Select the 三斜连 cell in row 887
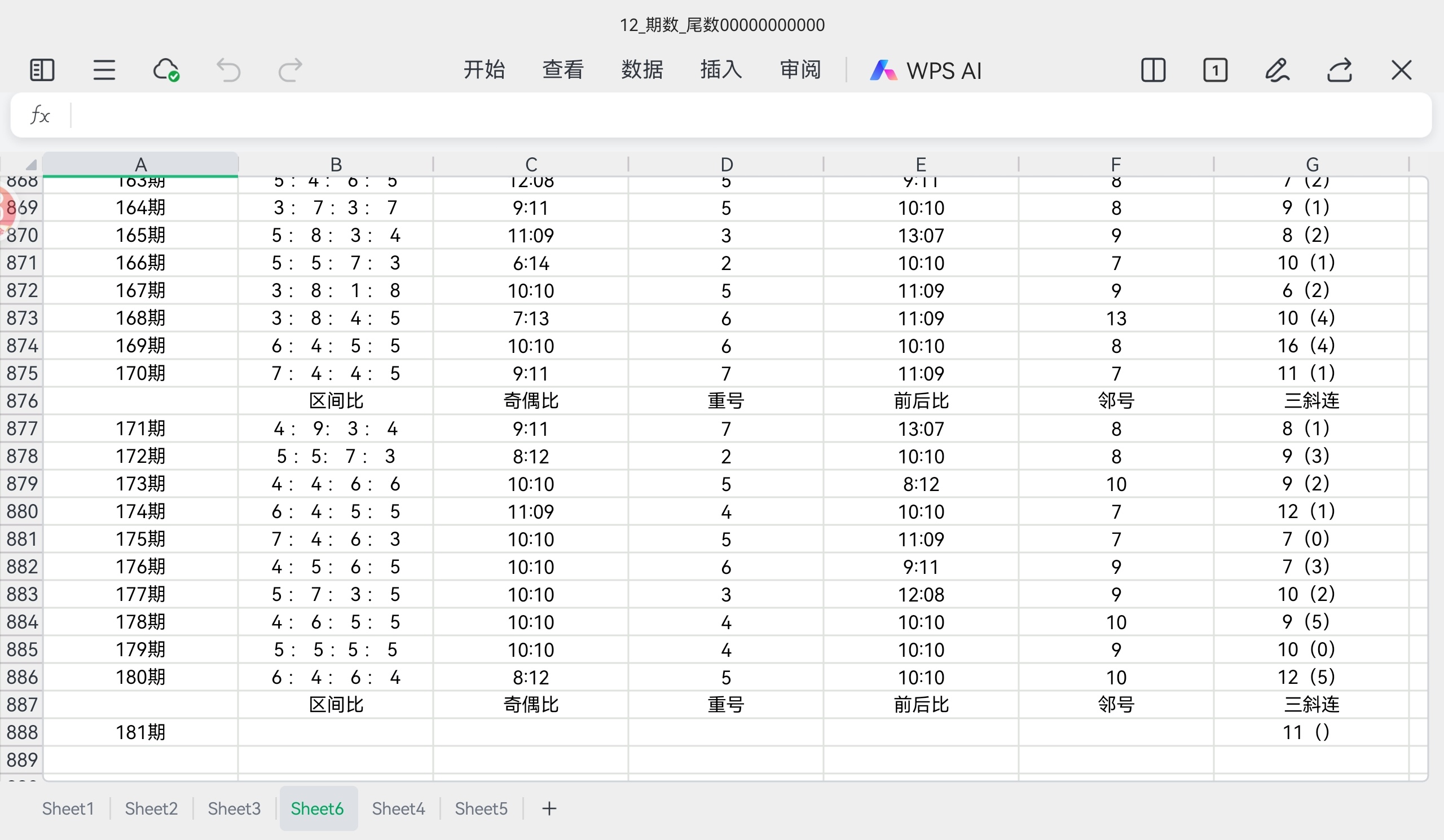 click(1311, 704)
